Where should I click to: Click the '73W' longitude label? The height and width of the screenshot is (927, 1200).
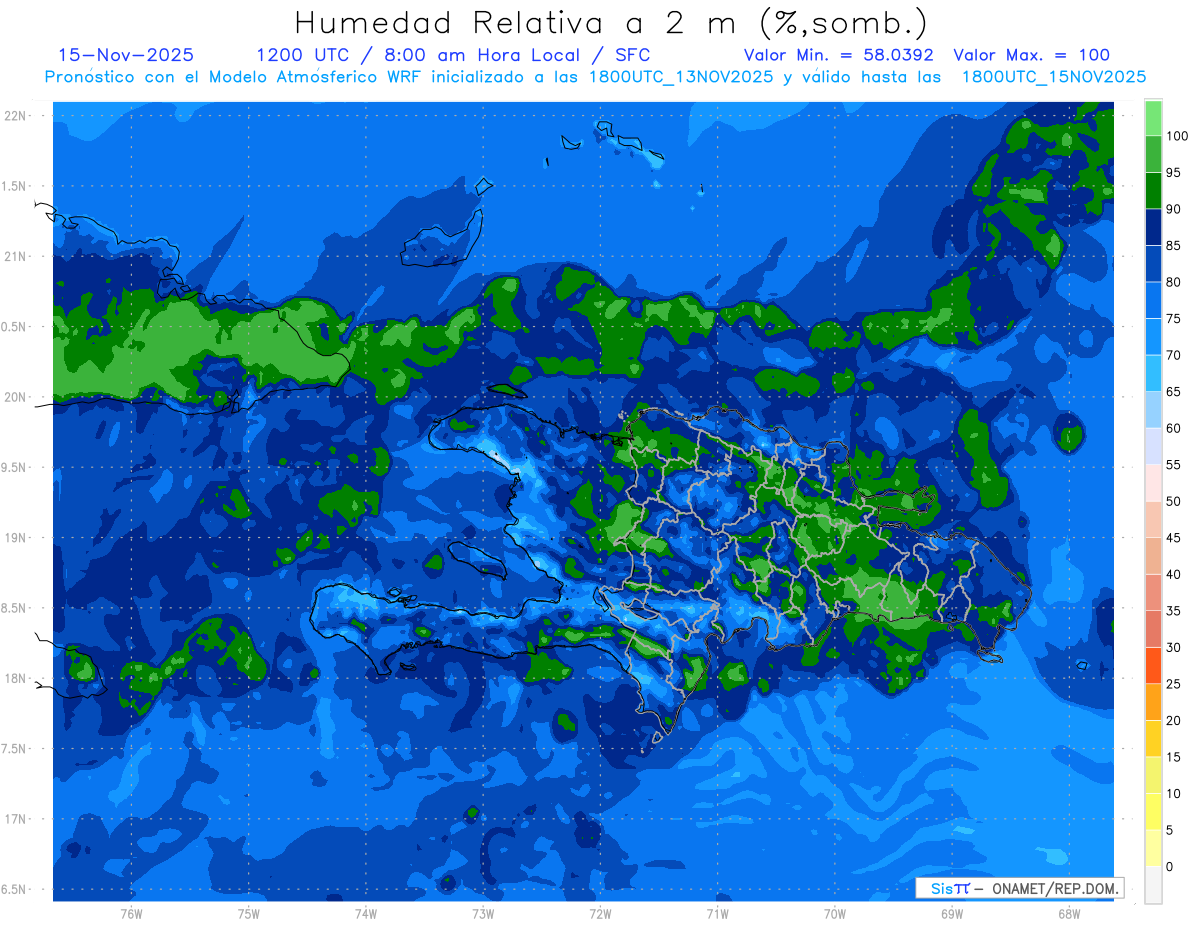click(x=483, y=913)
